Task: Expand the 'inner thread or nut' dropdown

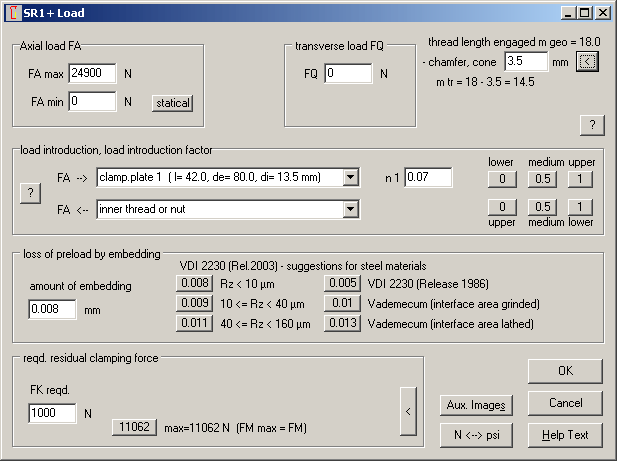Action: tap(350, 209)
